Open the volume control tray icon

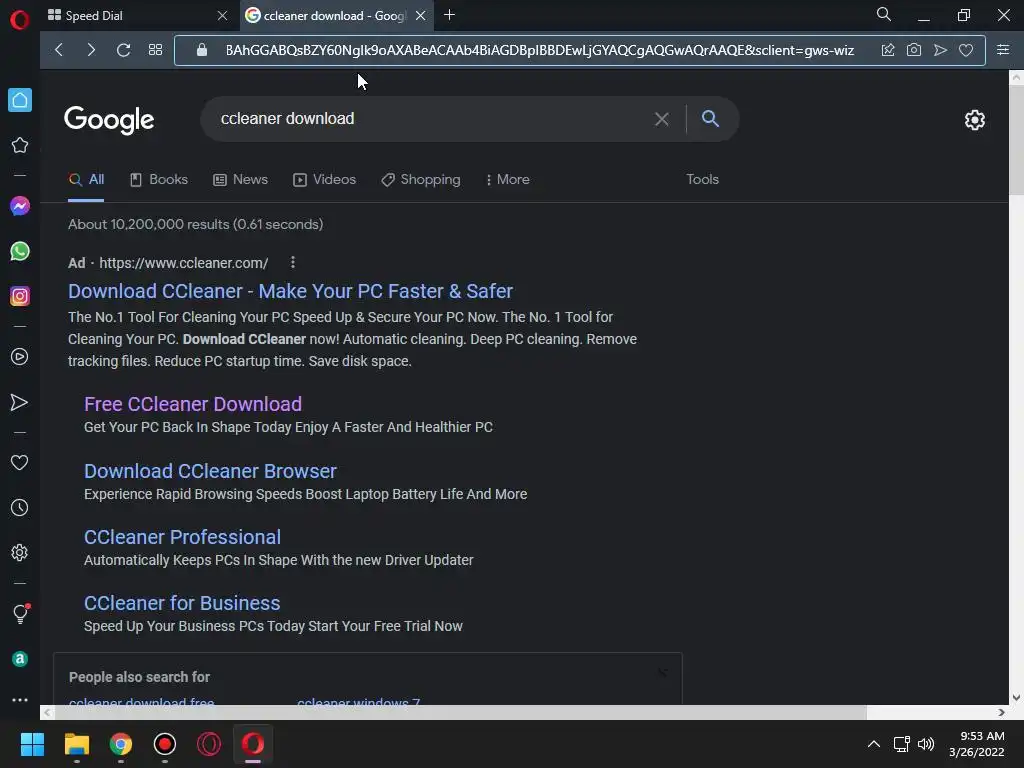click(x=925, y=744)
